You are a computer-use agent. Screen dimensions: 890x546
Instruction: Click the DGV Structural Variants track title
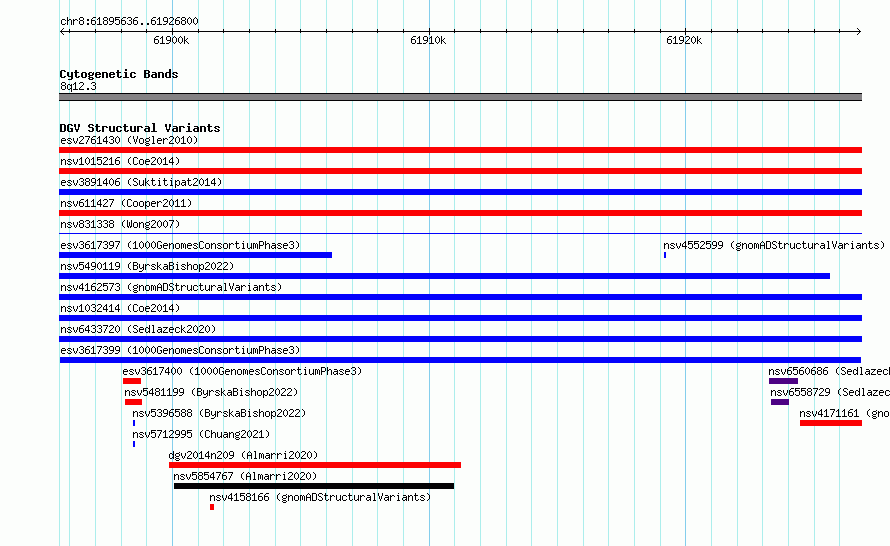click(x=140, y=128)
